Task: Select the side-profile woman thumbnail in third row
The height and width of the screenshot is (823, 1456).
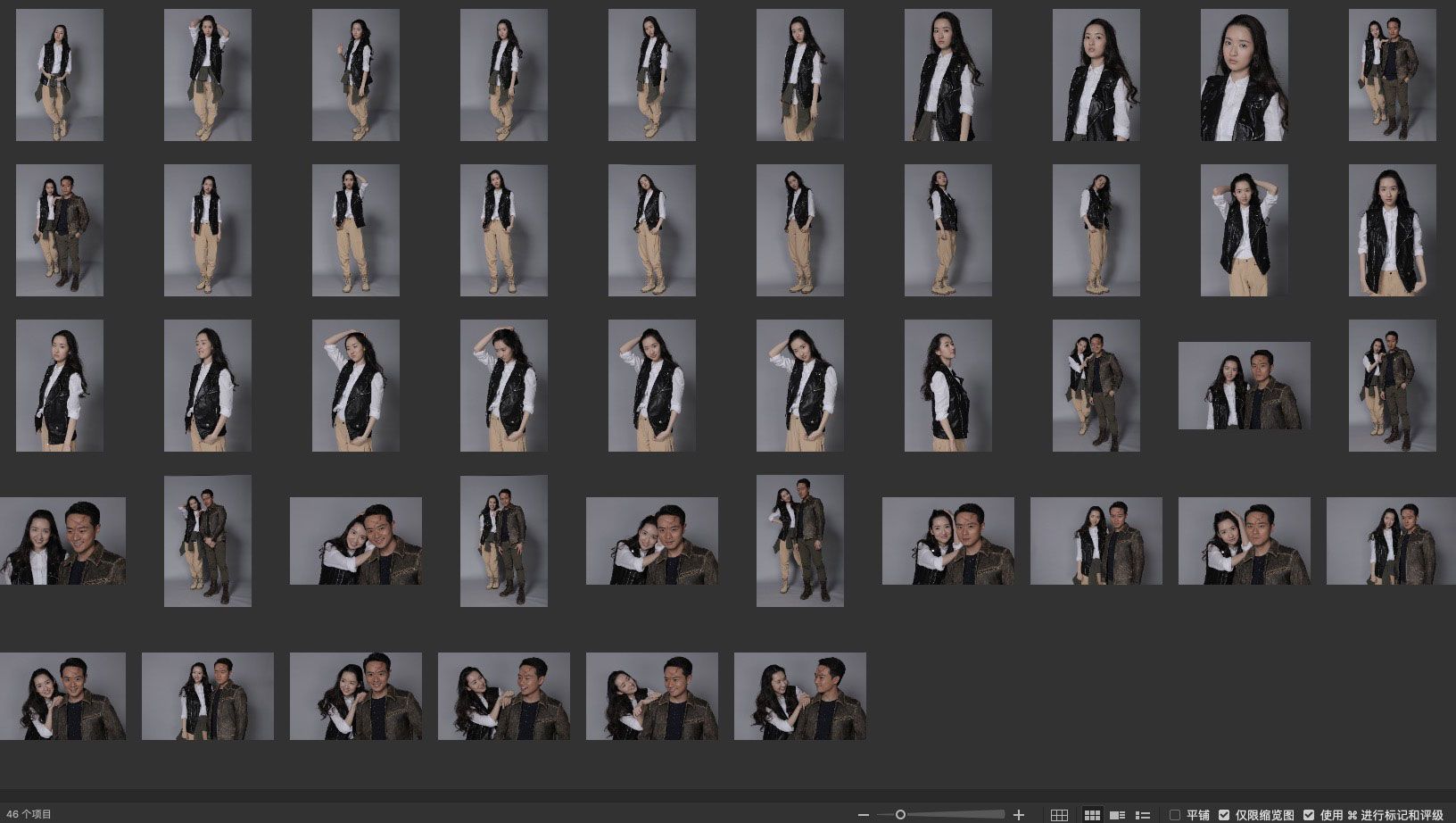Action: [947, 386]
